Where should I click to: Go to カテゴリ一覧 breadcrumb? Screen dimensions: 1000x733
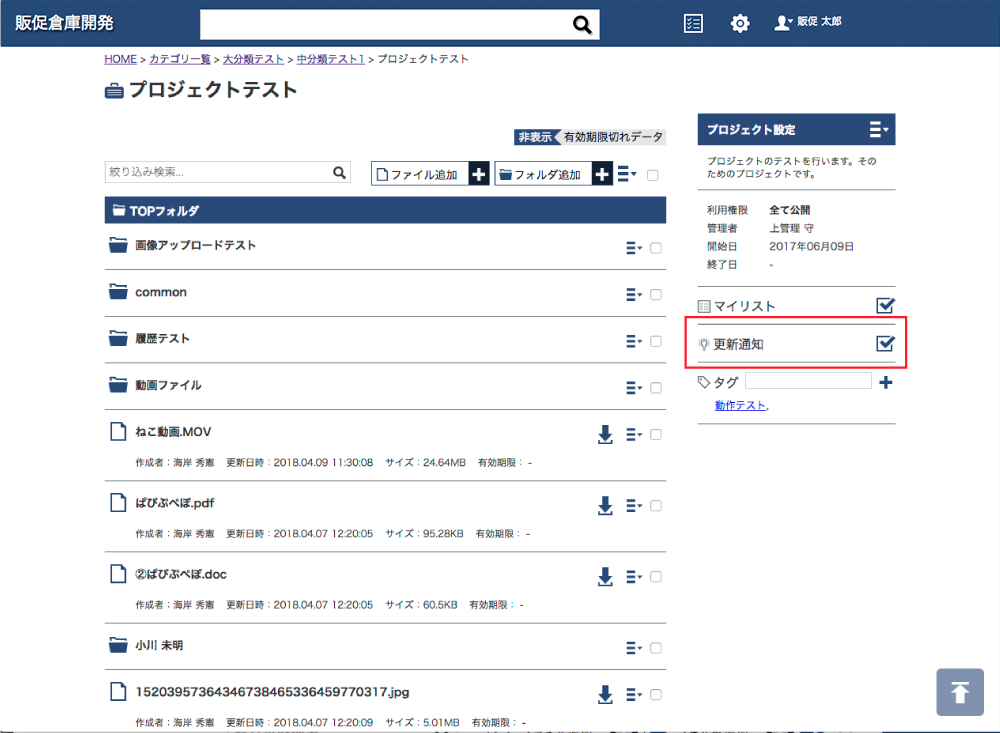[x=180, y=59]
